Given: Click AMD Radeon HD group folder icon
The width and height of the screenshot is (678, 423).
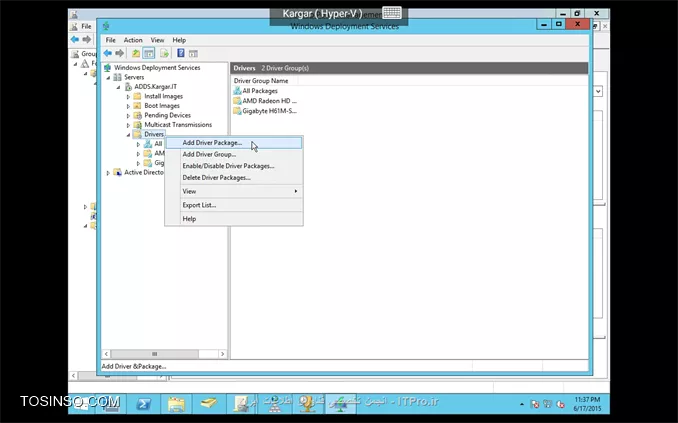Looking at the screenshot, I should click(x=237, y=101).
